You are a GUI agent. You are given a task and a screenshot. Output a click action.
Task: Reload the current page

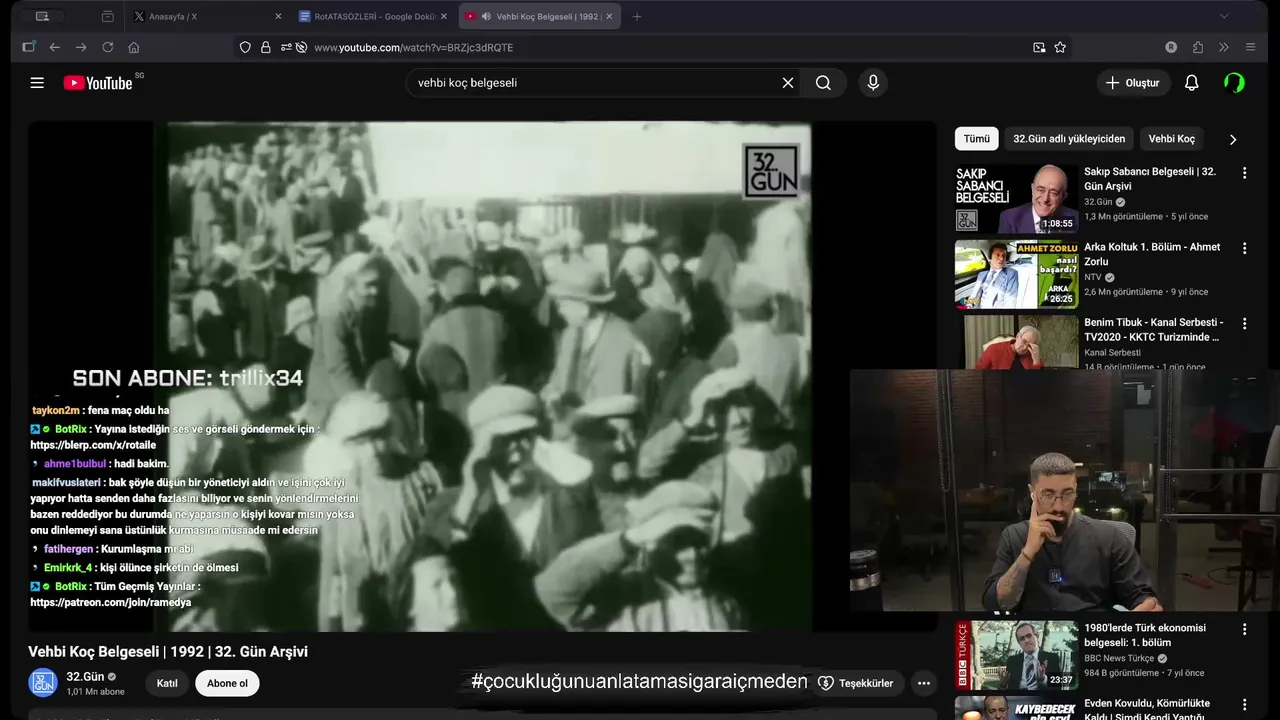click(108, 47)
